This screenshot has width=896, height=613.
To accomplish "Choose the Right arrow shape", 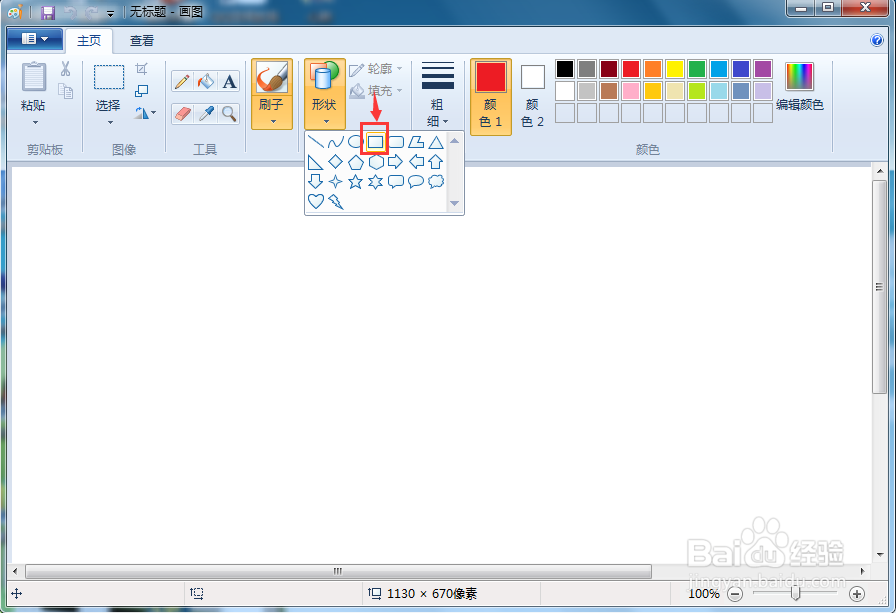I will tap(395, 162).
